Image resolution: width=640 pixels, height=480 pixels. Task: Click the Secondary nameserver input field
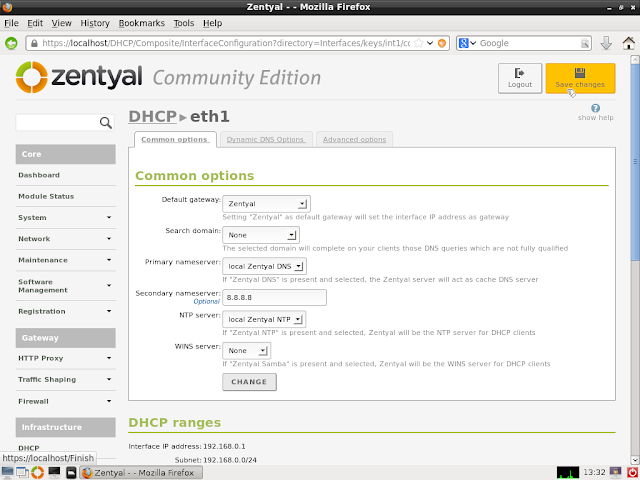pyautogui.click(x=274, y=298)
